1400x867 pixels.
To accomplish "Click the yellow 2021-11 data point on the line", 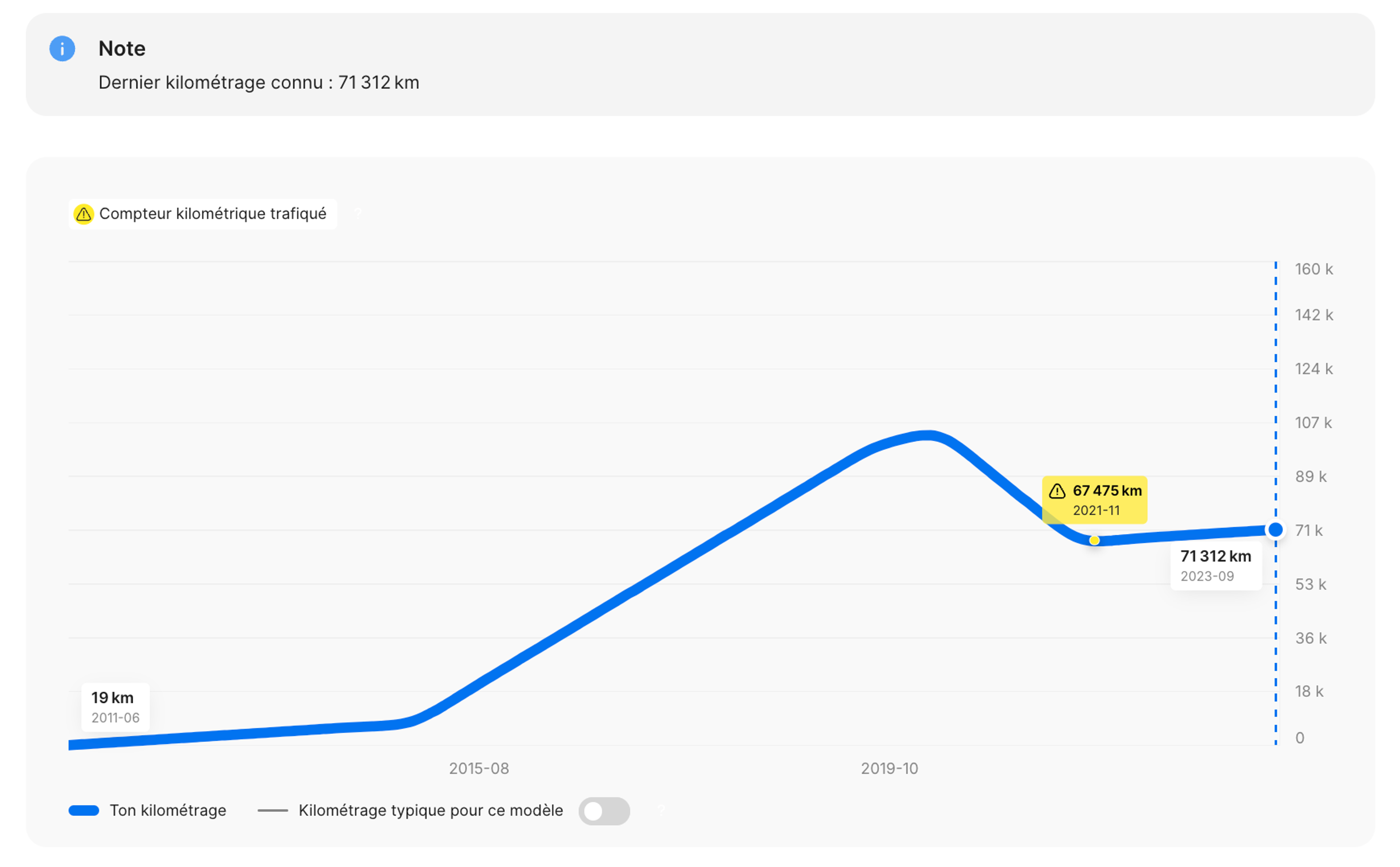I will (x=1094, y=540).
